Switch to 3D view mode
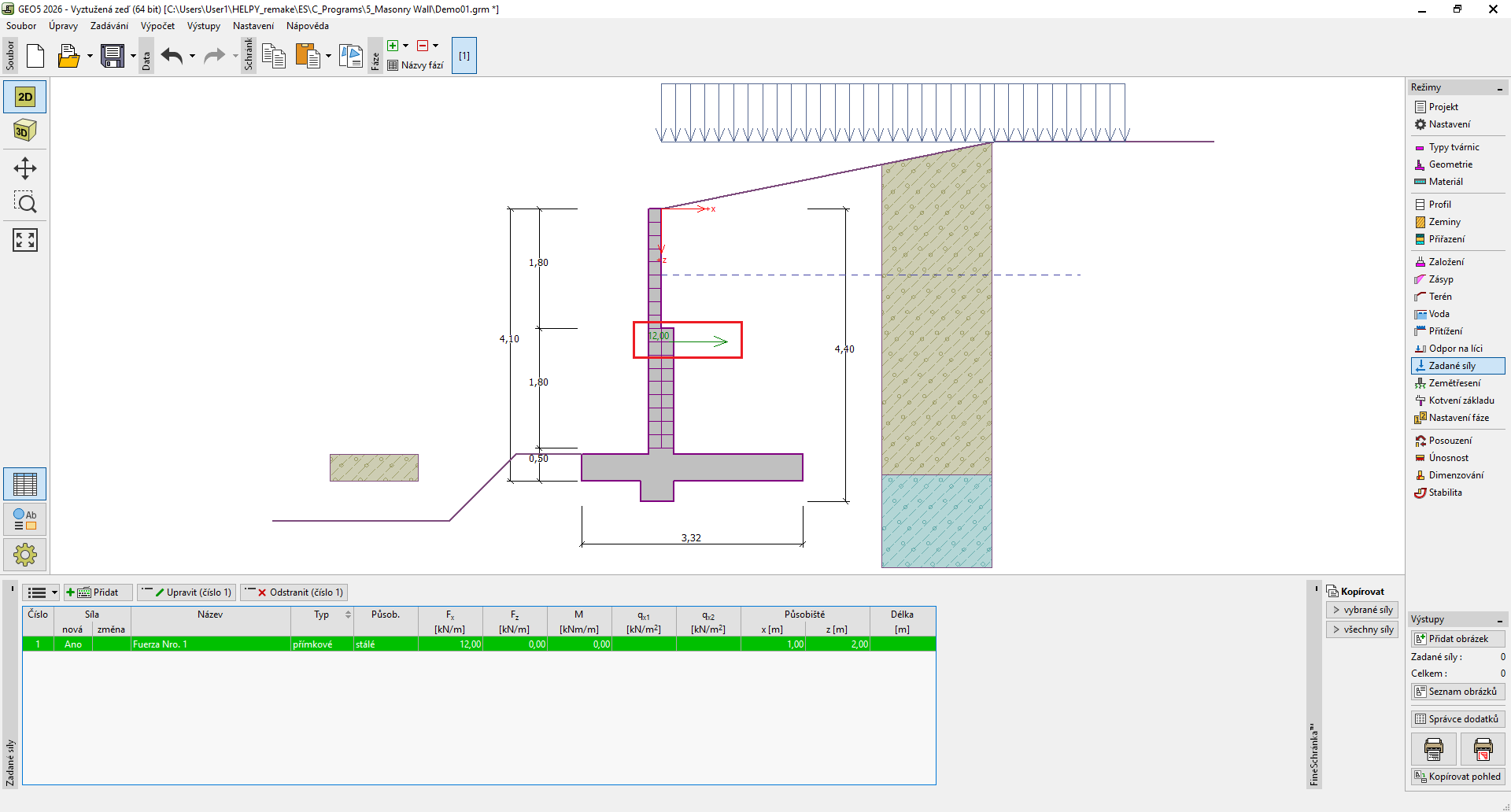The image size is (1511, 812). tap(25, 131)
